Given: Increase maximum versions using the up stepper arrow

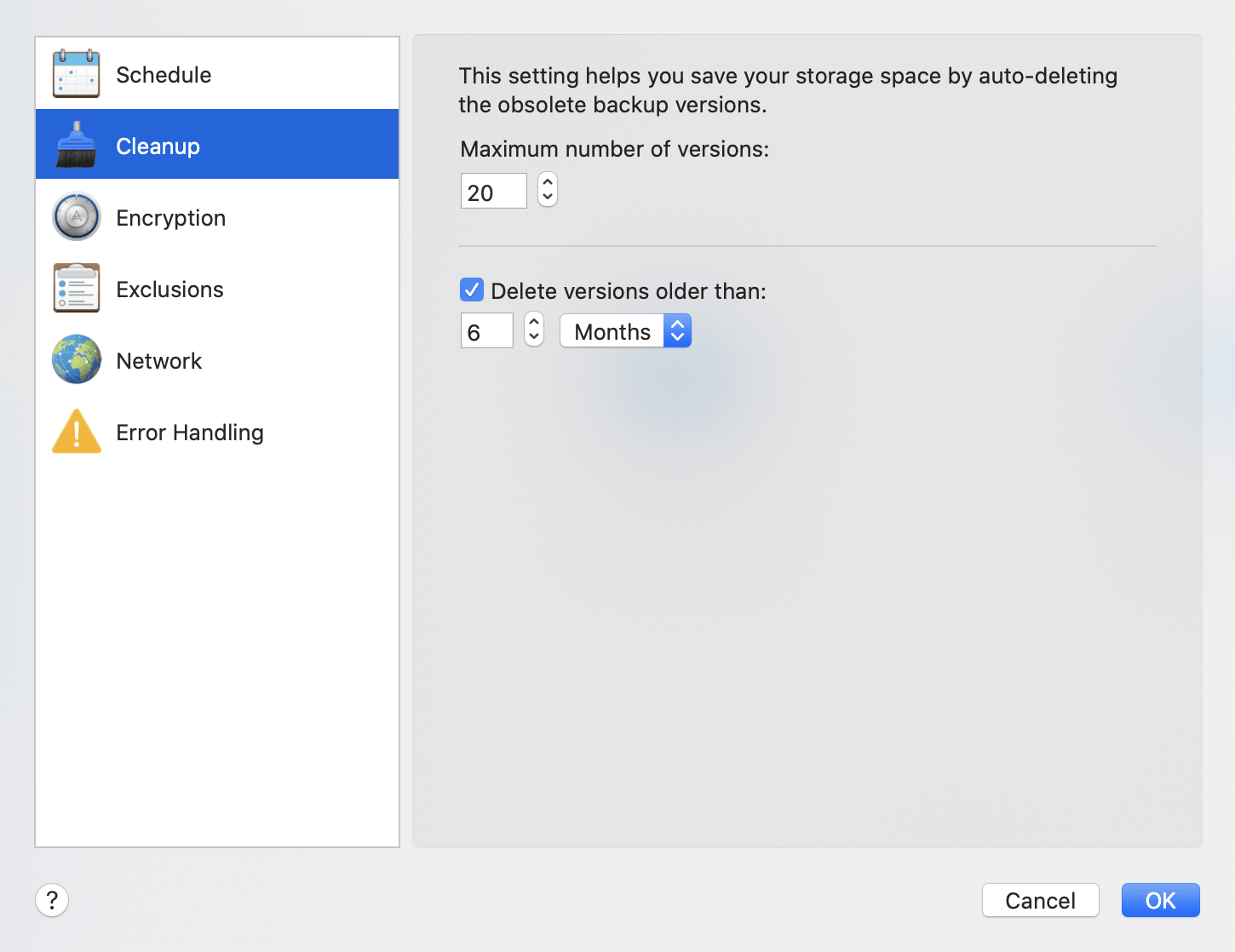Looking at the screenshot, I should coord(547,183).
